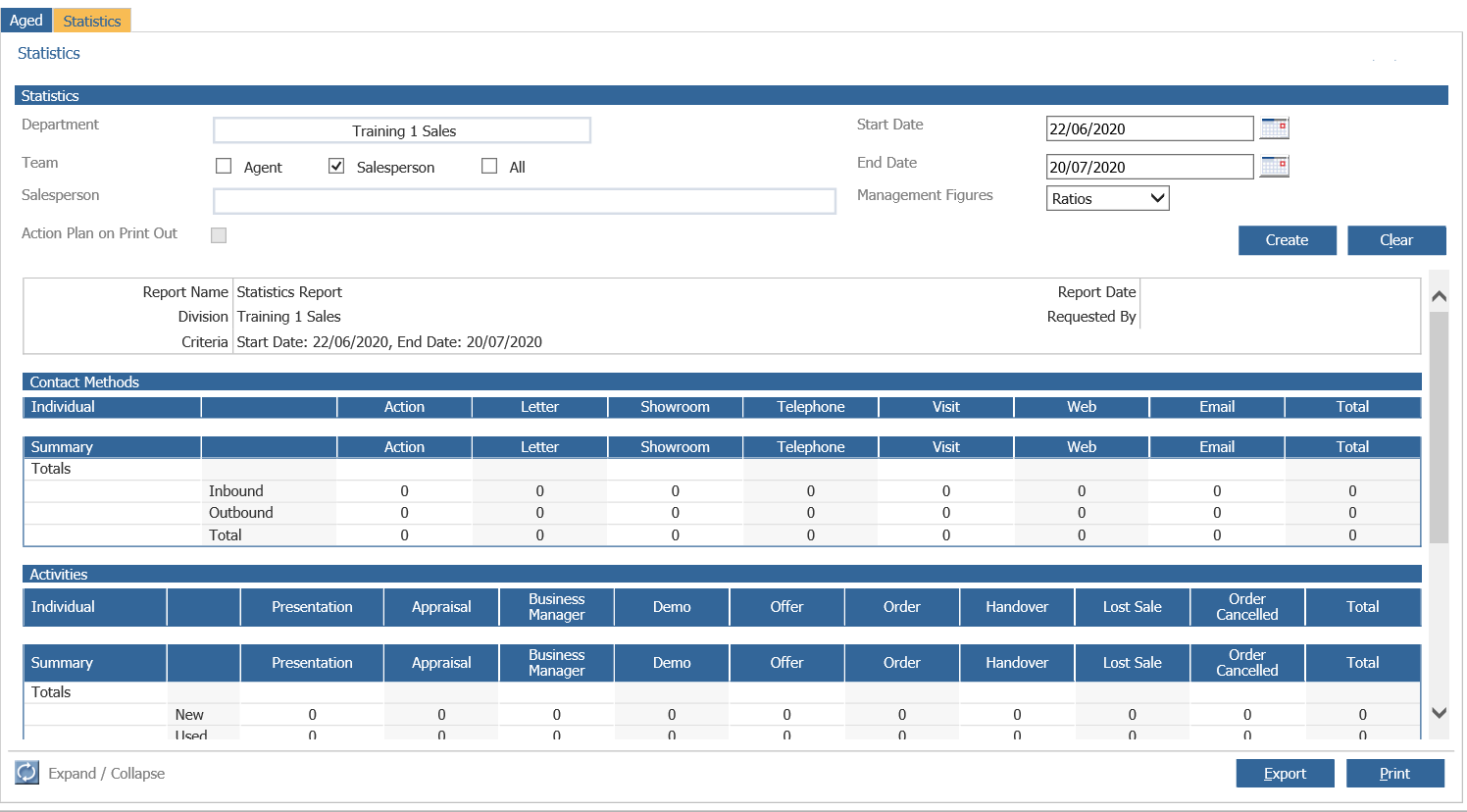Tick the Agent checkbox
This screenshot has height=812, width=1467.
(x=224, y=166)
